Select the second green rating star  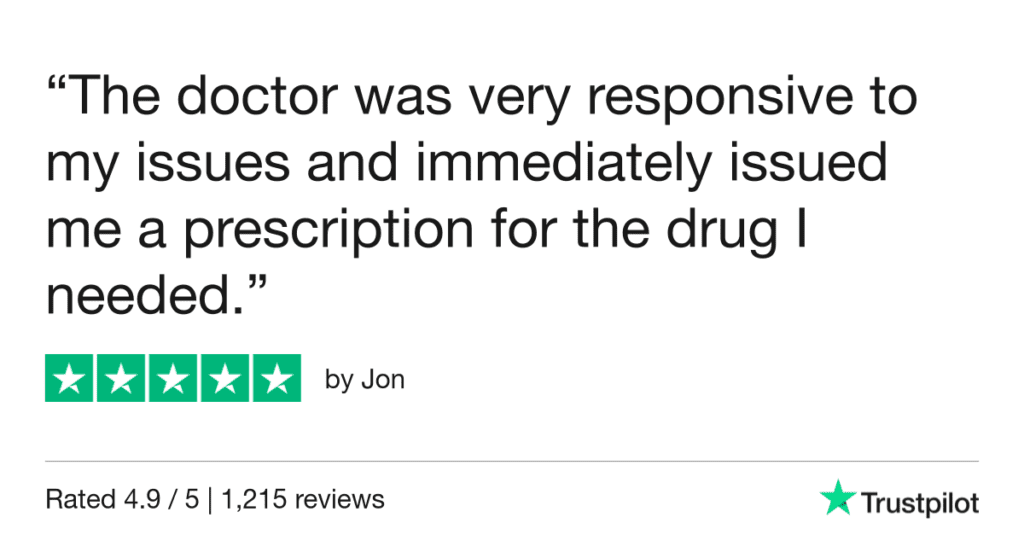click(x=121, y=378)
